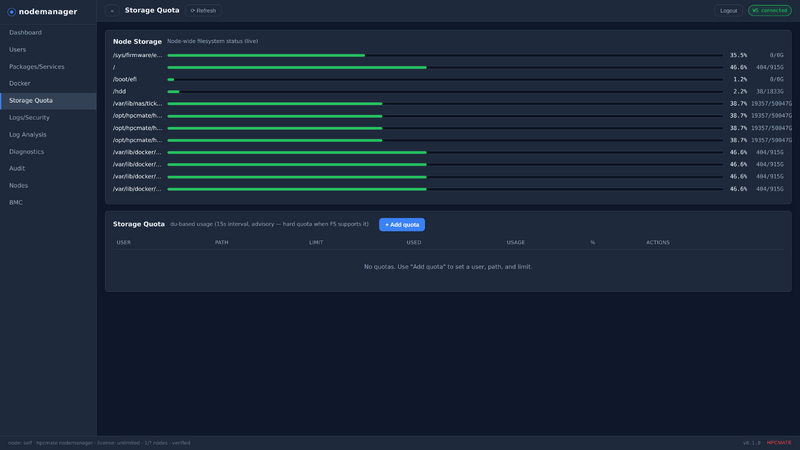Select the Storage Quota sidebar item
The width and height of the screenshot is (800, 450).
[x=48, y=101]
